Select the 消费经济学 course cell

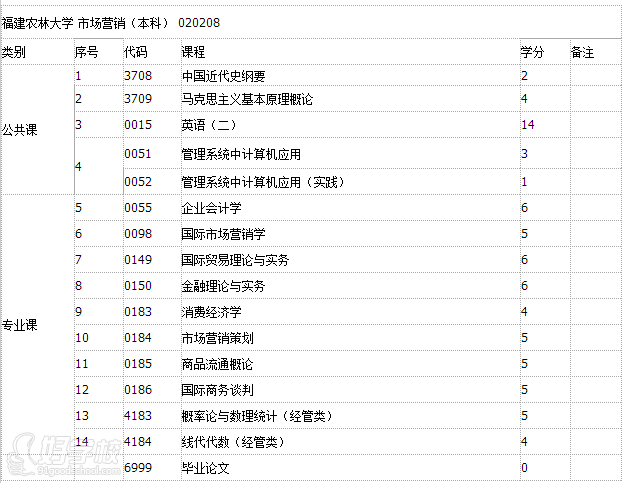click(211, 312)
